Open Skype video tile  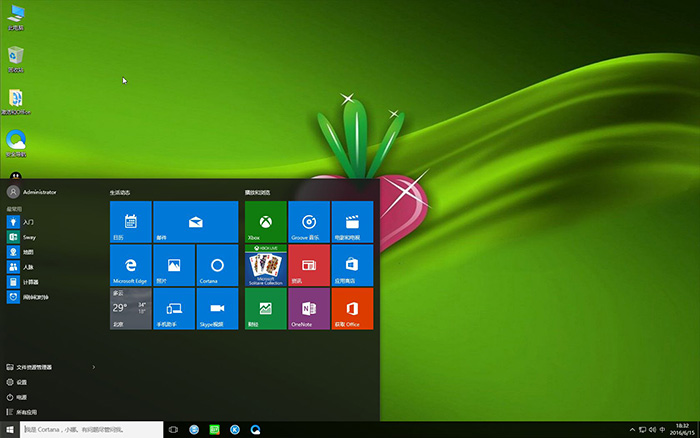217,308
